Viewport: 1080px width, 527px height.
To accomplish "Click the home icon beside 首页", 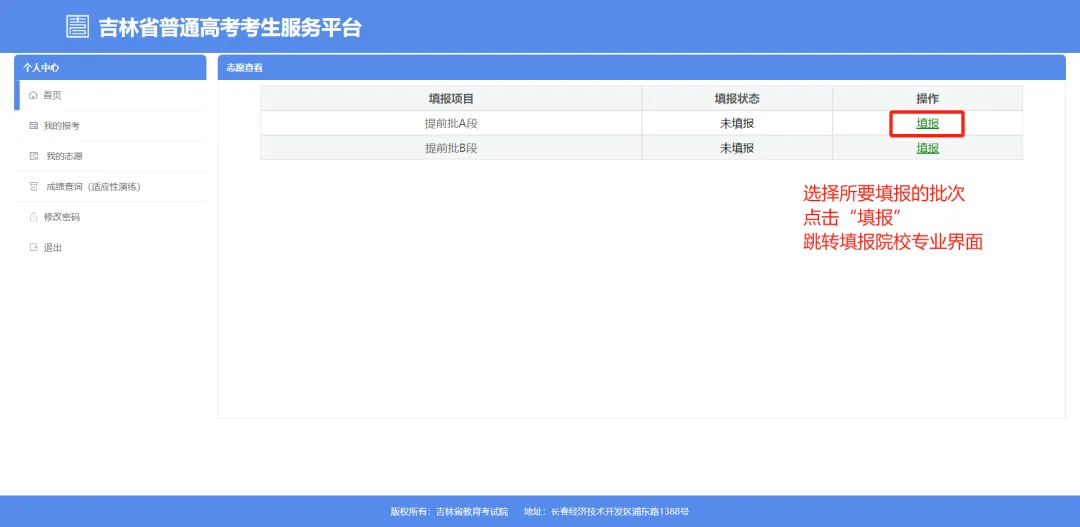I will (x=33, y=95).
